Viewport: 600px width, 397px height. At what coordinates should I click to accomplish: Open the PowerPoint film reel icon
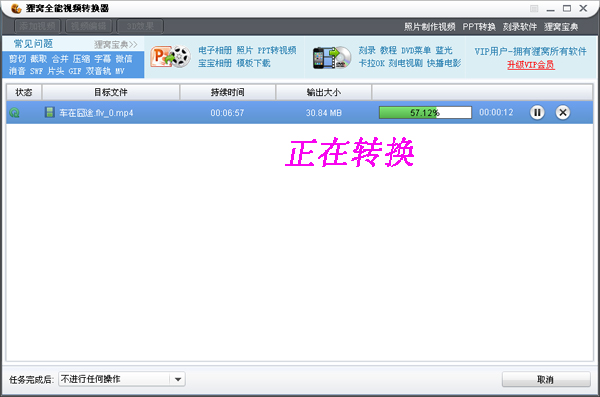coord(170,57)
